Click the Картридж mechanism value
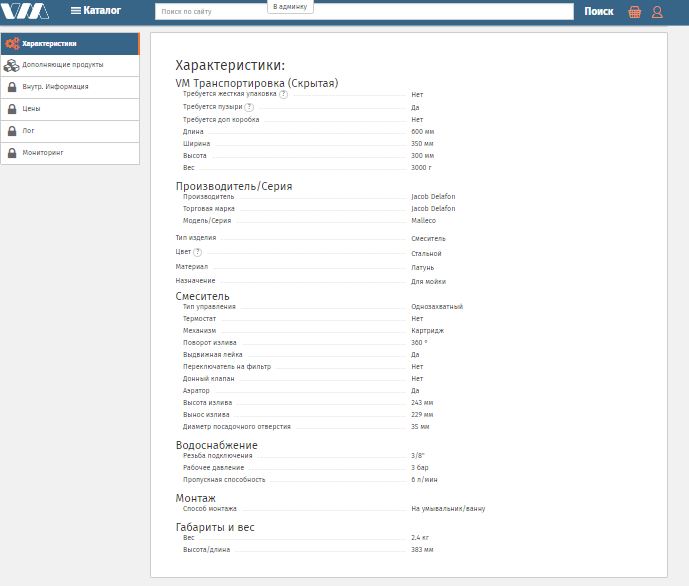This screenshot has width=689, height=586. 428,330
